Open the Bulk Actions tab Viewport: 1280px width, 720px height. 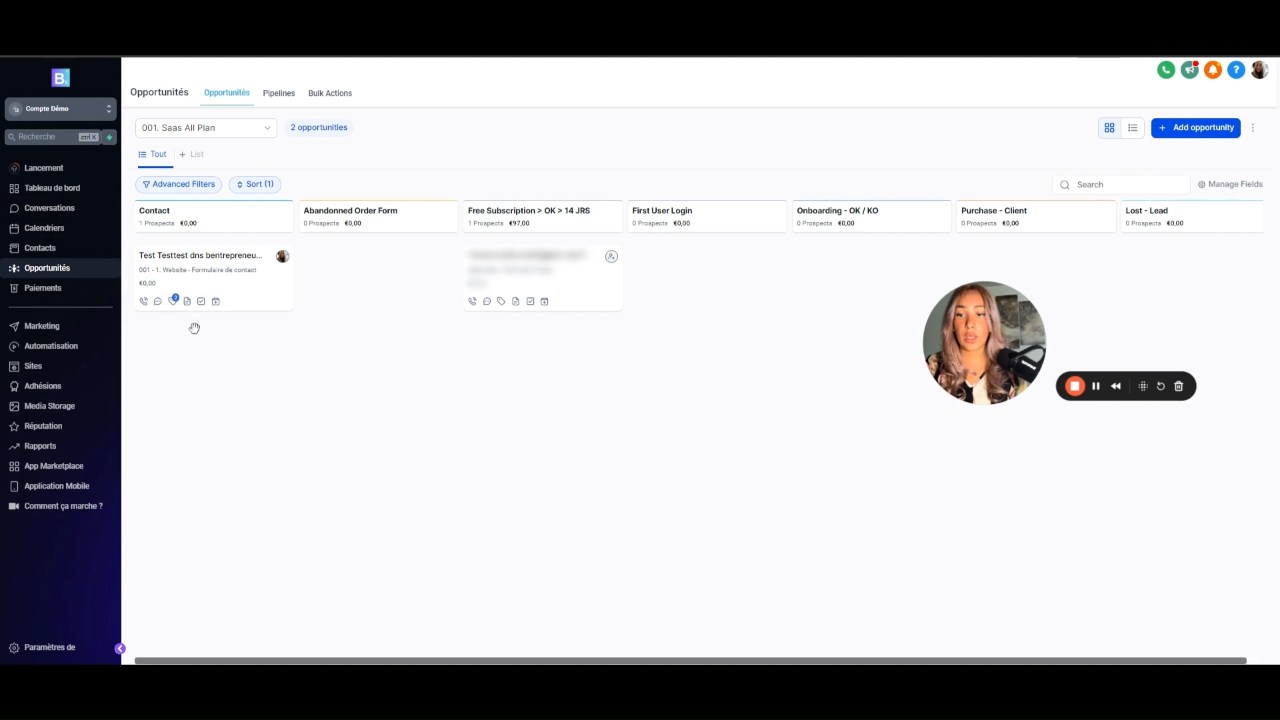pyautogui.click(x=330, y=93)
